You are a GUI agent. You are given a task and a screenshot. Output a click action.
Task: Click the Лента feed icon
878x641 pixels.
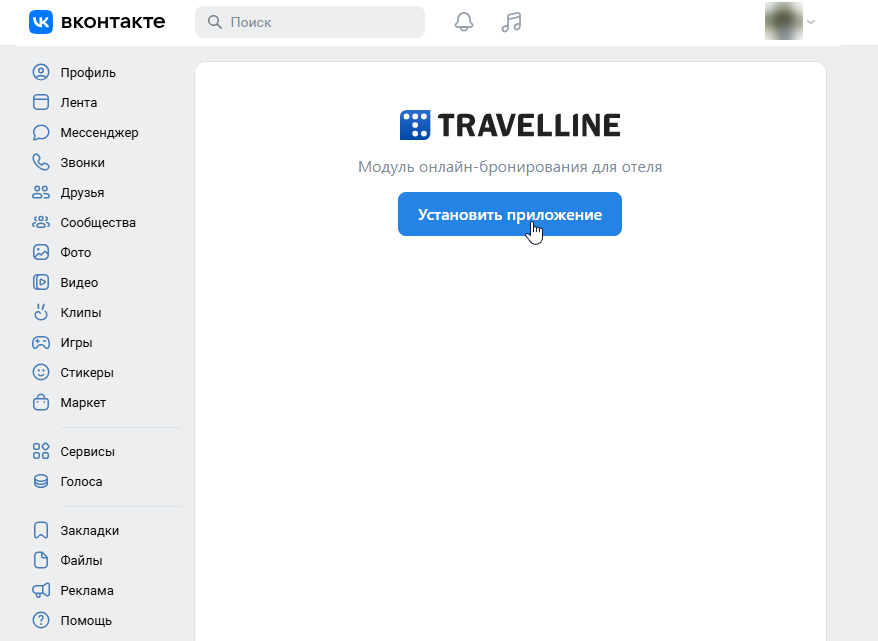click(41, 102)
